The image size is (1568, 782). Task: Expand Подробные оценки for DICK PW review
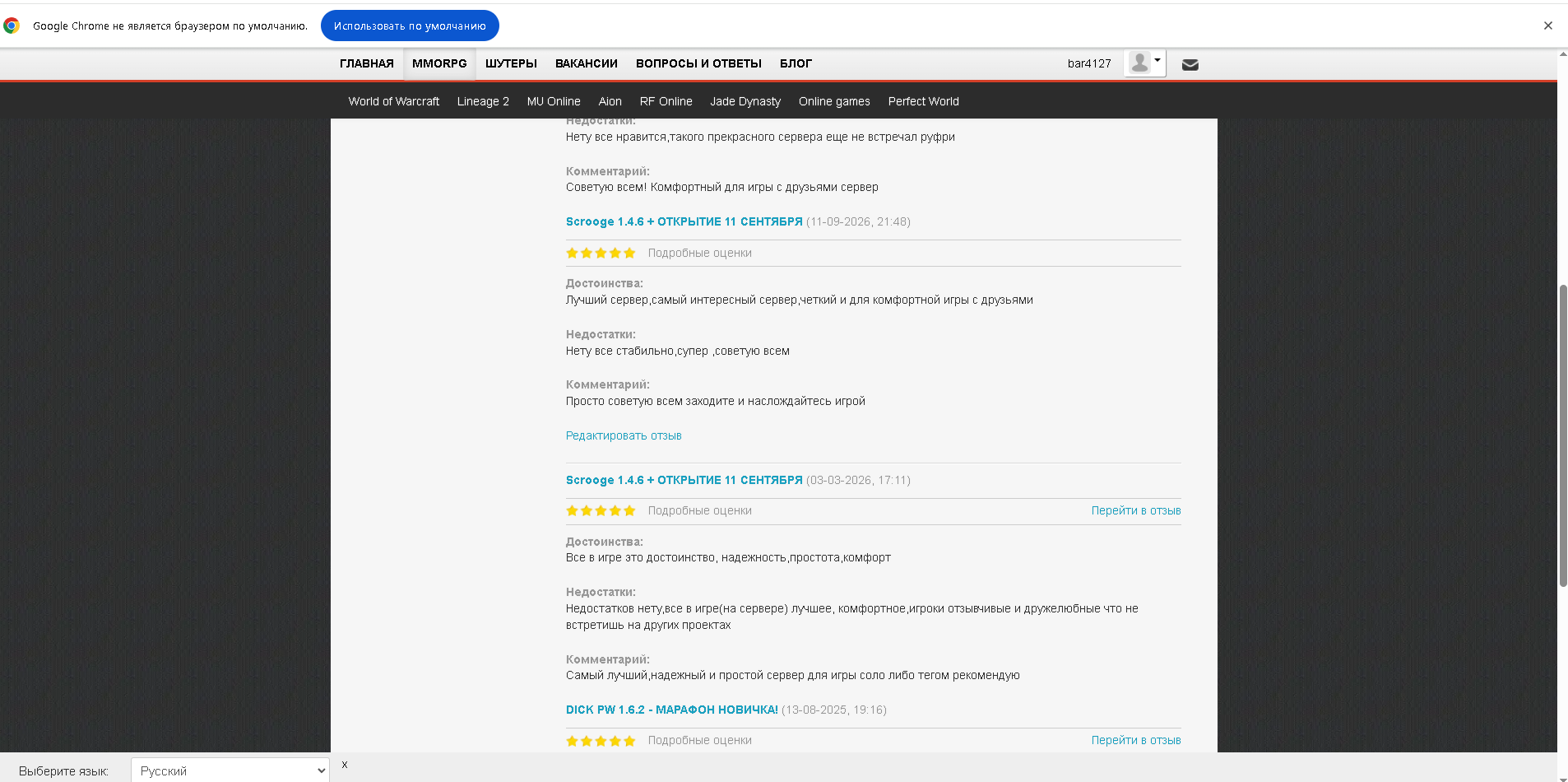tap(699, 740)
